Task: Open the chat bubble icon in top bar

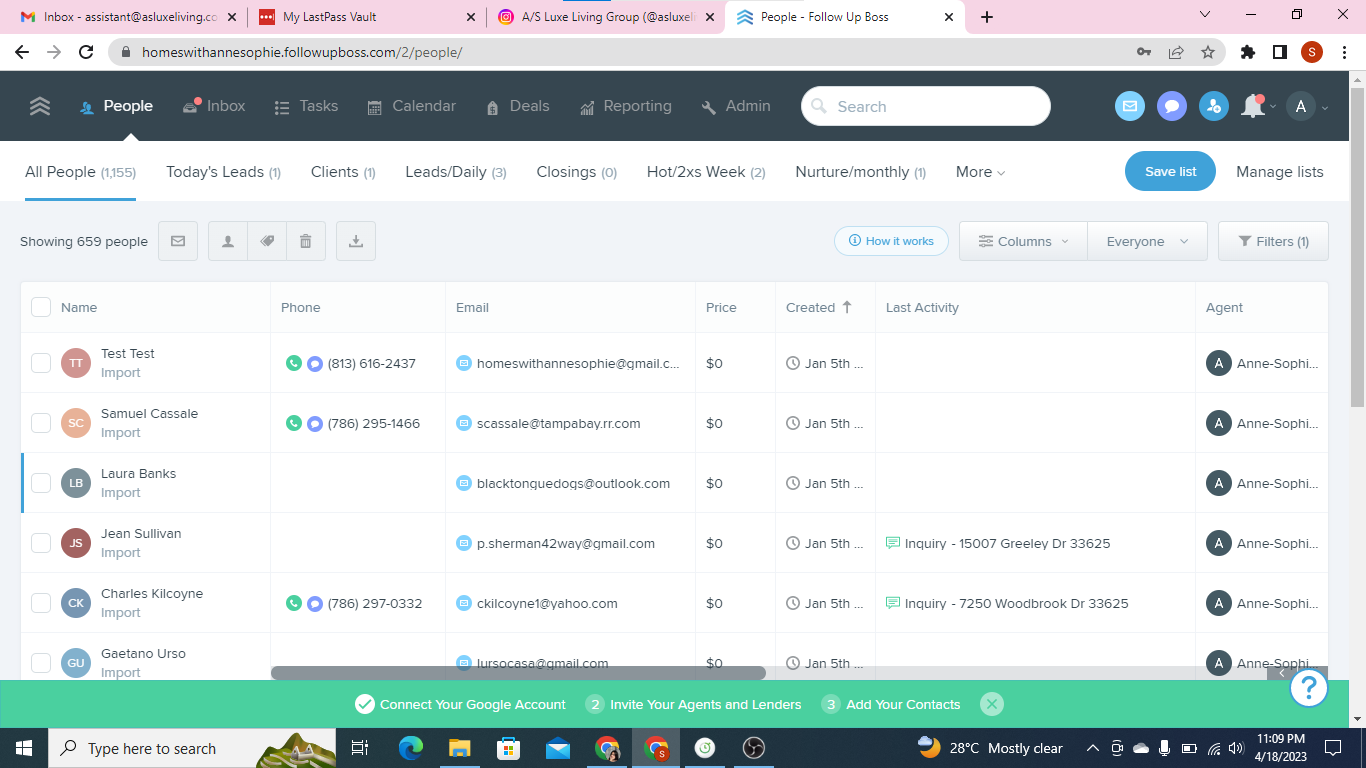Action: [1172, 106]
